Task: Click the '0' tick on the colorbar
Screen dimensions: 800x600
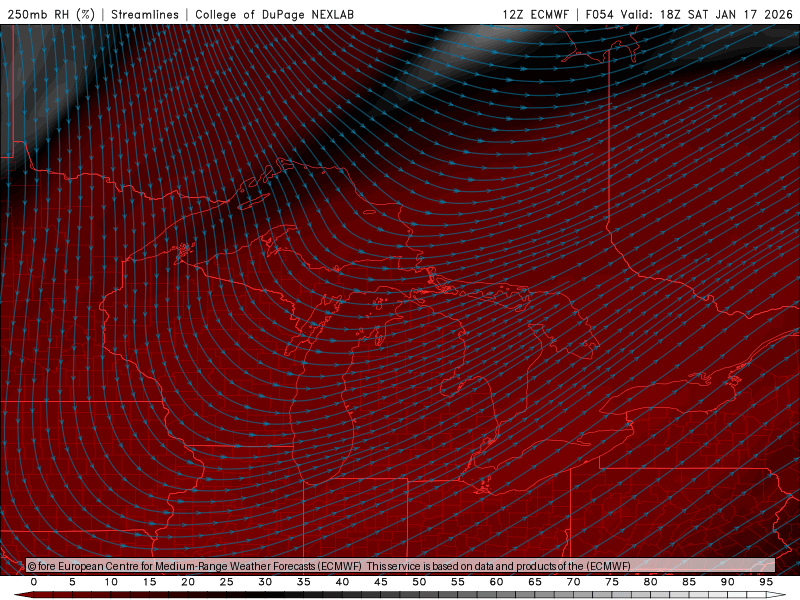Action: (x=34, y=582)
